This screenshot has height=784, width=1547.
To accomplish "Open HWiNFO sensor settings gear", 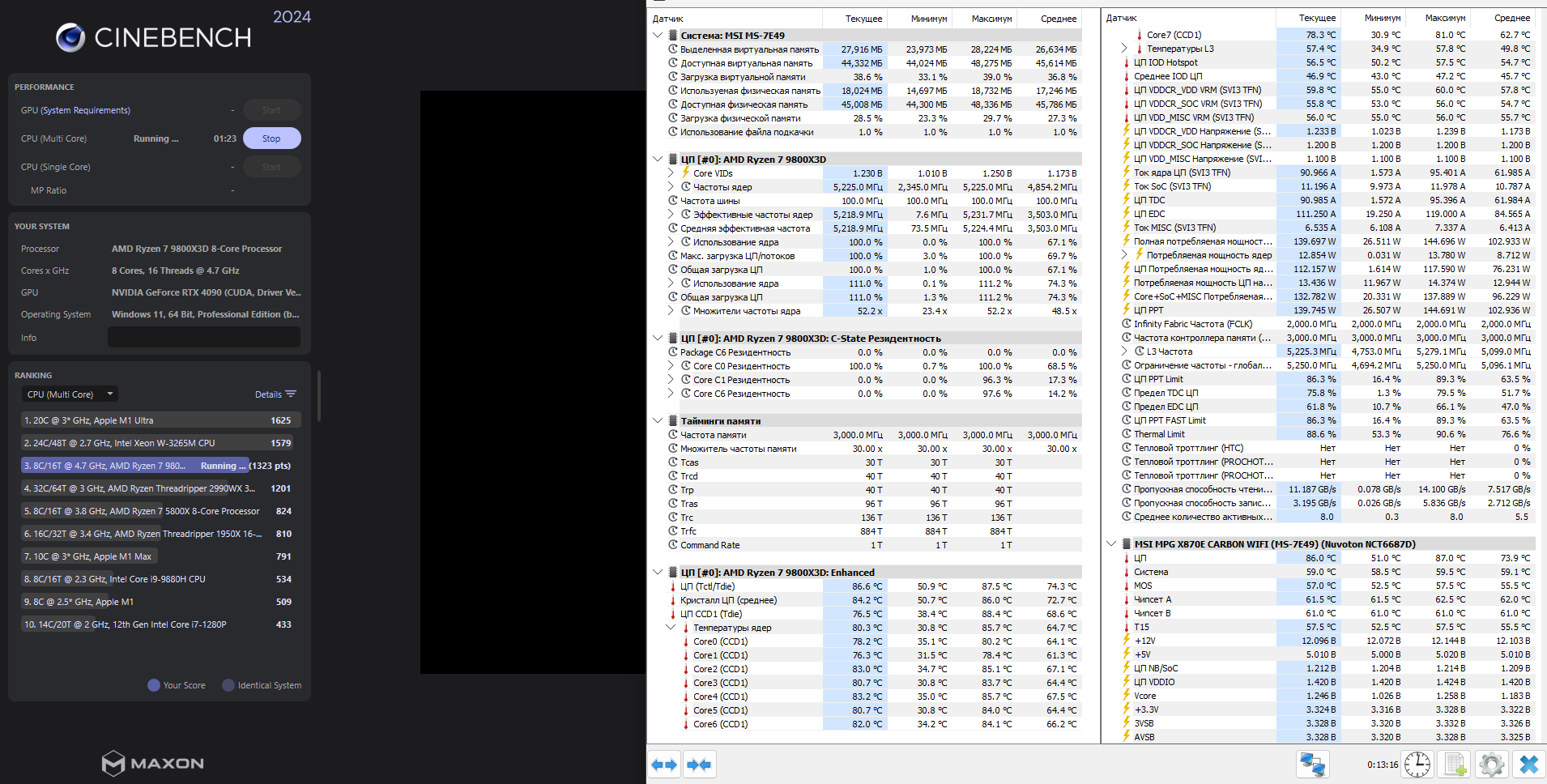I will pos(1492,765).
